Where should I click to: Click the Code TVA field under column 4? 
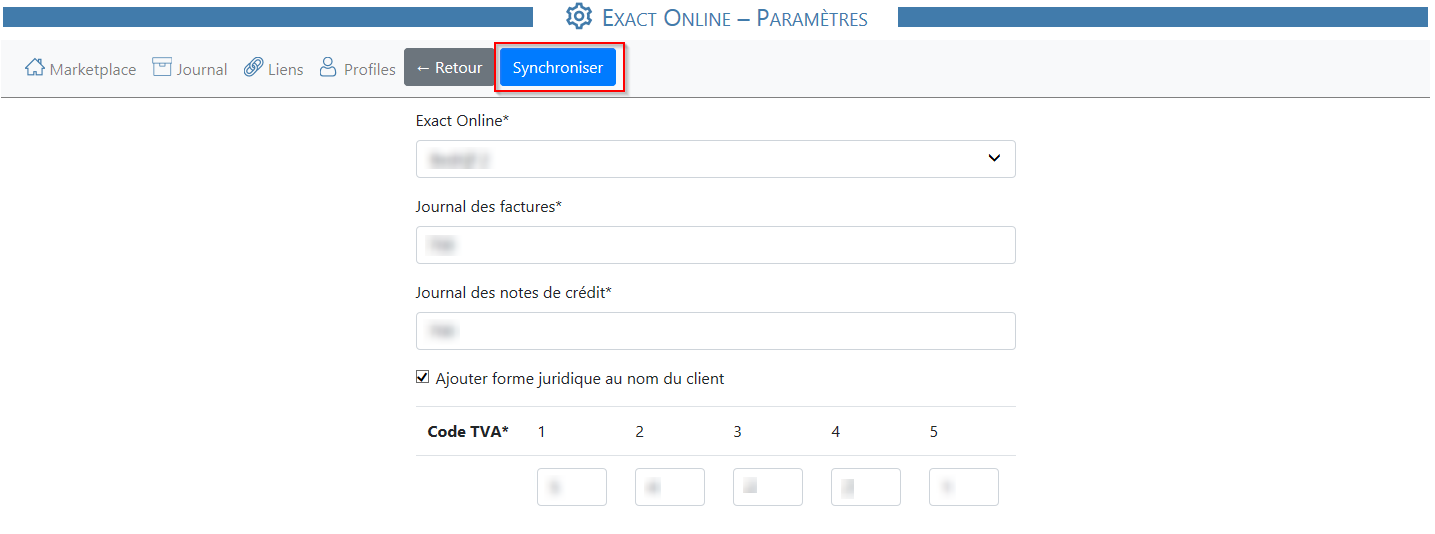click(866, 487)
